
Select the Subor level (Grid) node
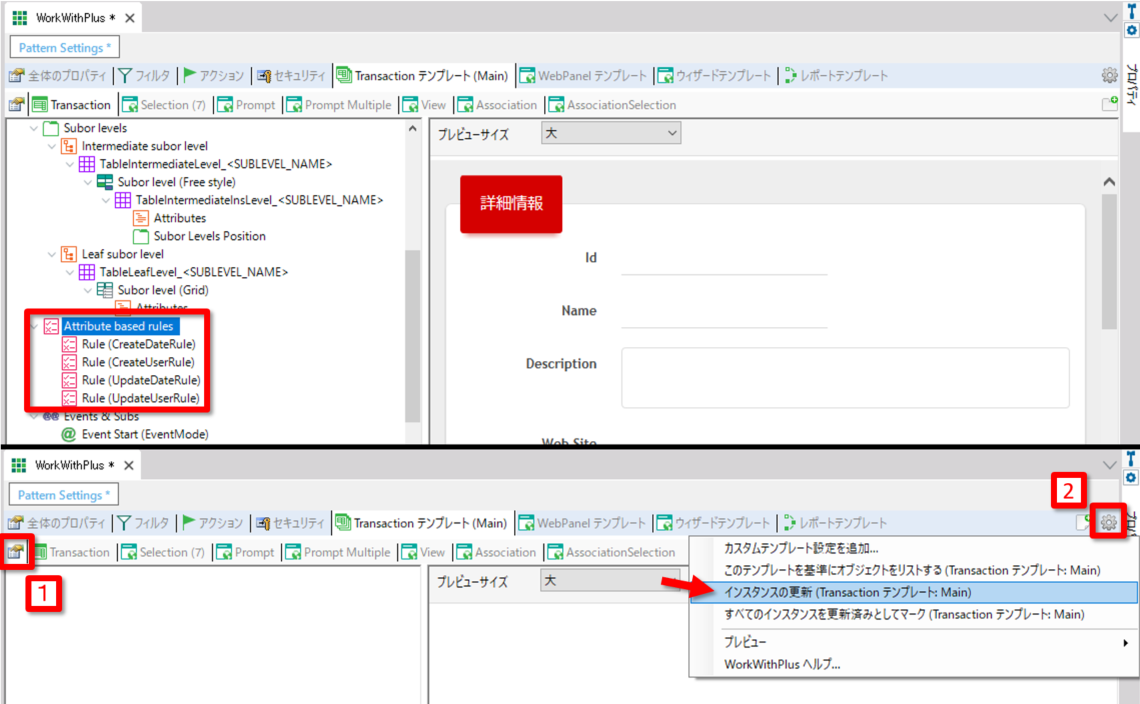(163, 290)
